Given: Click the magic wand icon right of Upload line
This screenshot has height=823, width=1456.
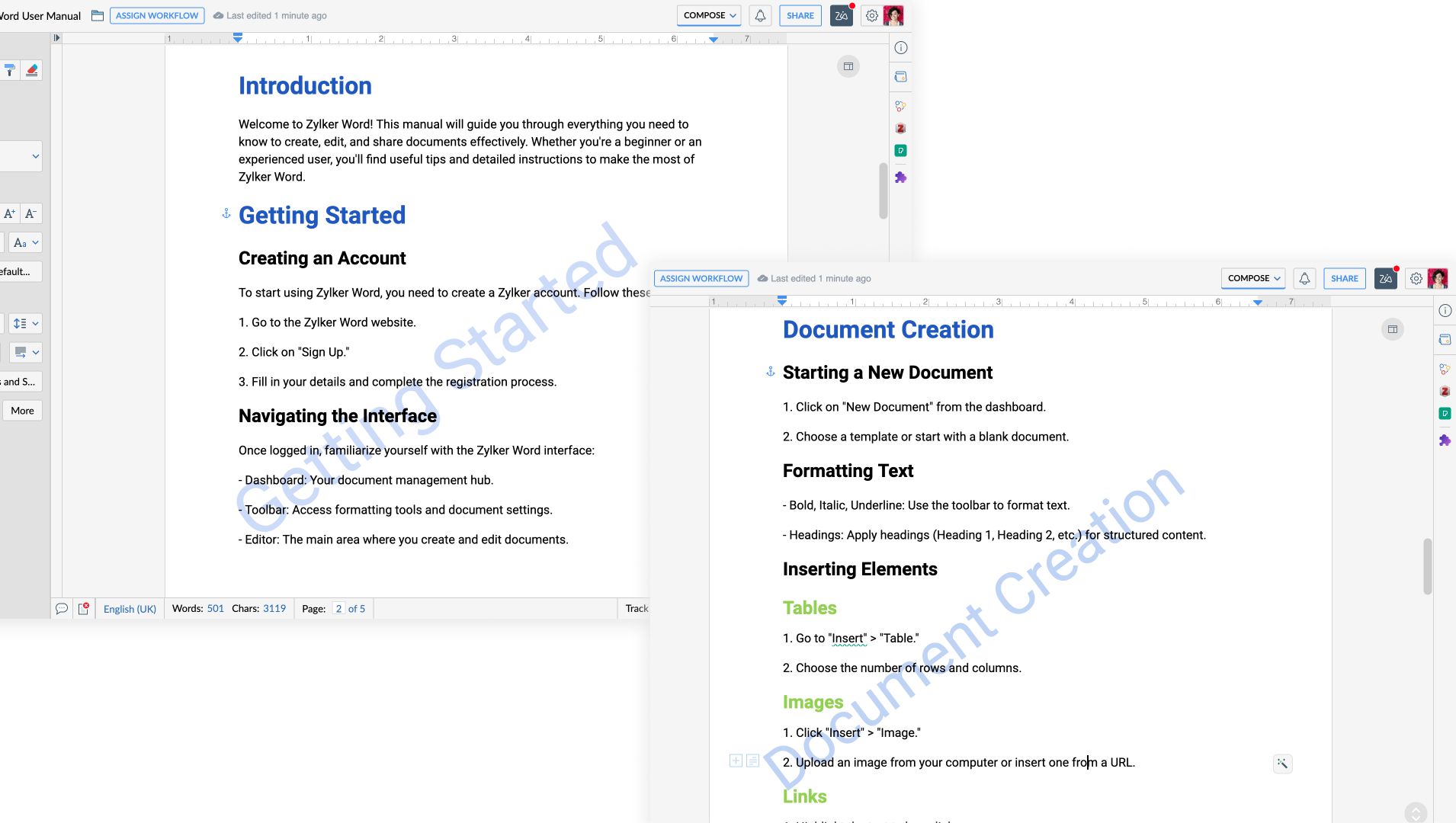Looking at the screenshot, I should 1283,764.
